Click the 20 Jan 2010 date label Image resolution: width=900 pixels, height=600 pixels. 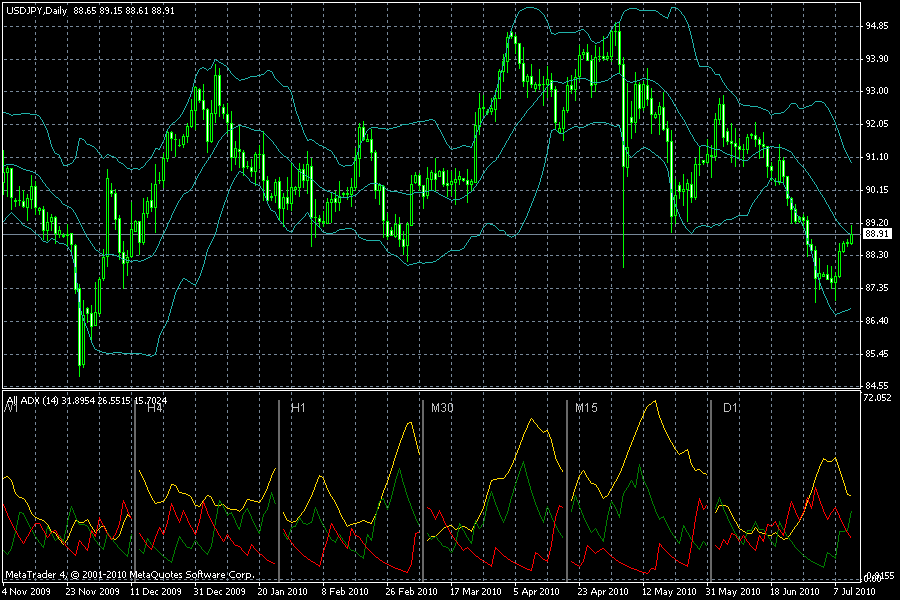point(282,591)
